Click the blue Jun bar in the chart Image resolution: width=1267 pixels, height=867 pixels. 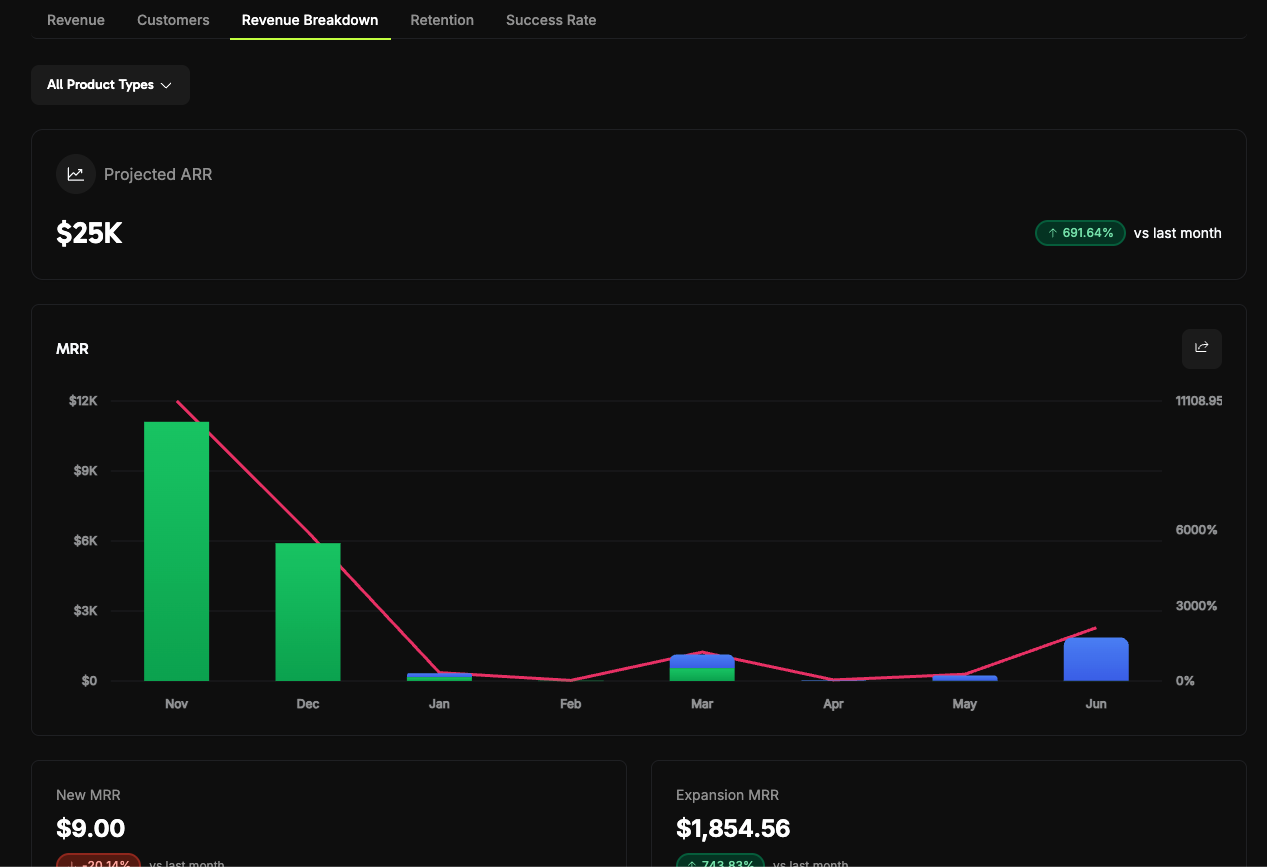1096,660
